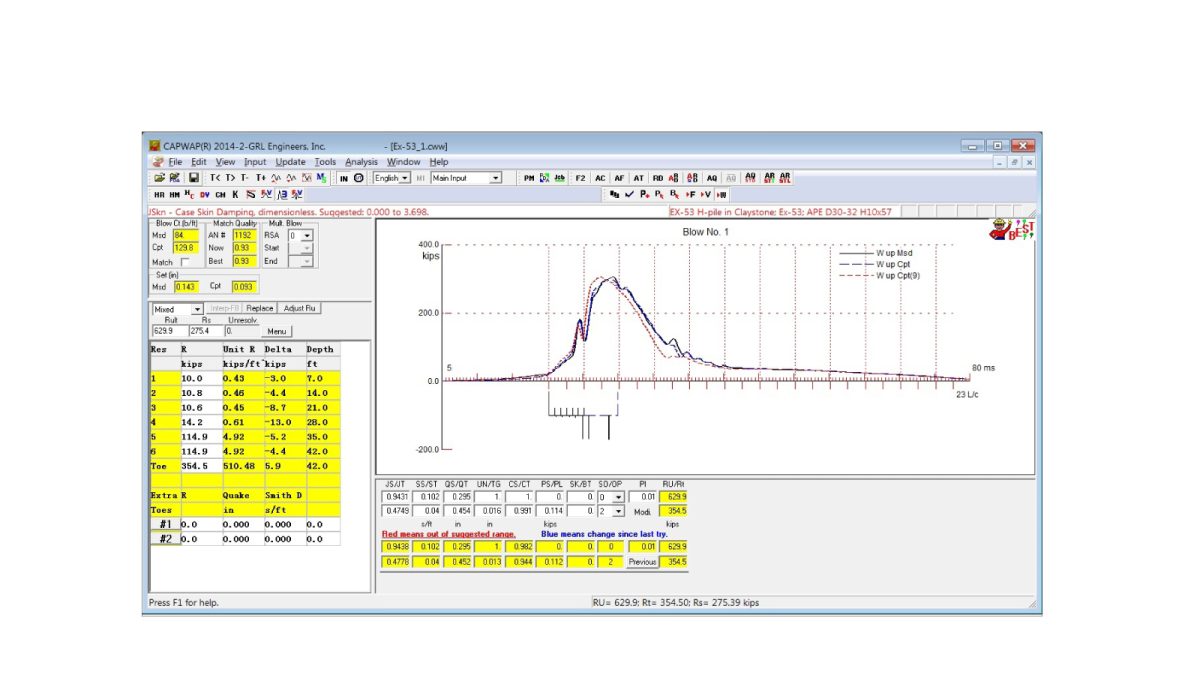Click the #2 extra toe button
This screenshot has width=1200, height=675.
[164, 538]
